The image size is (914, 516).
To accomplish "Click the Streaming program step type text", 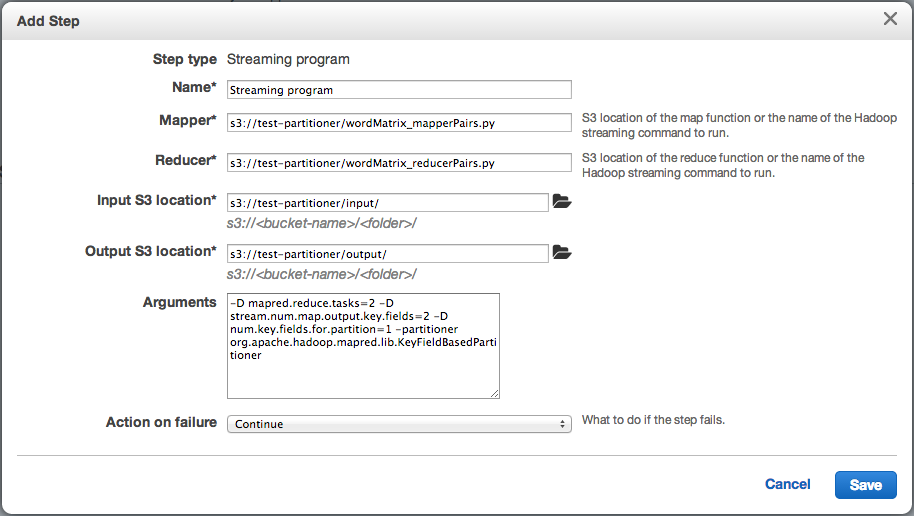I will (288, 60).
